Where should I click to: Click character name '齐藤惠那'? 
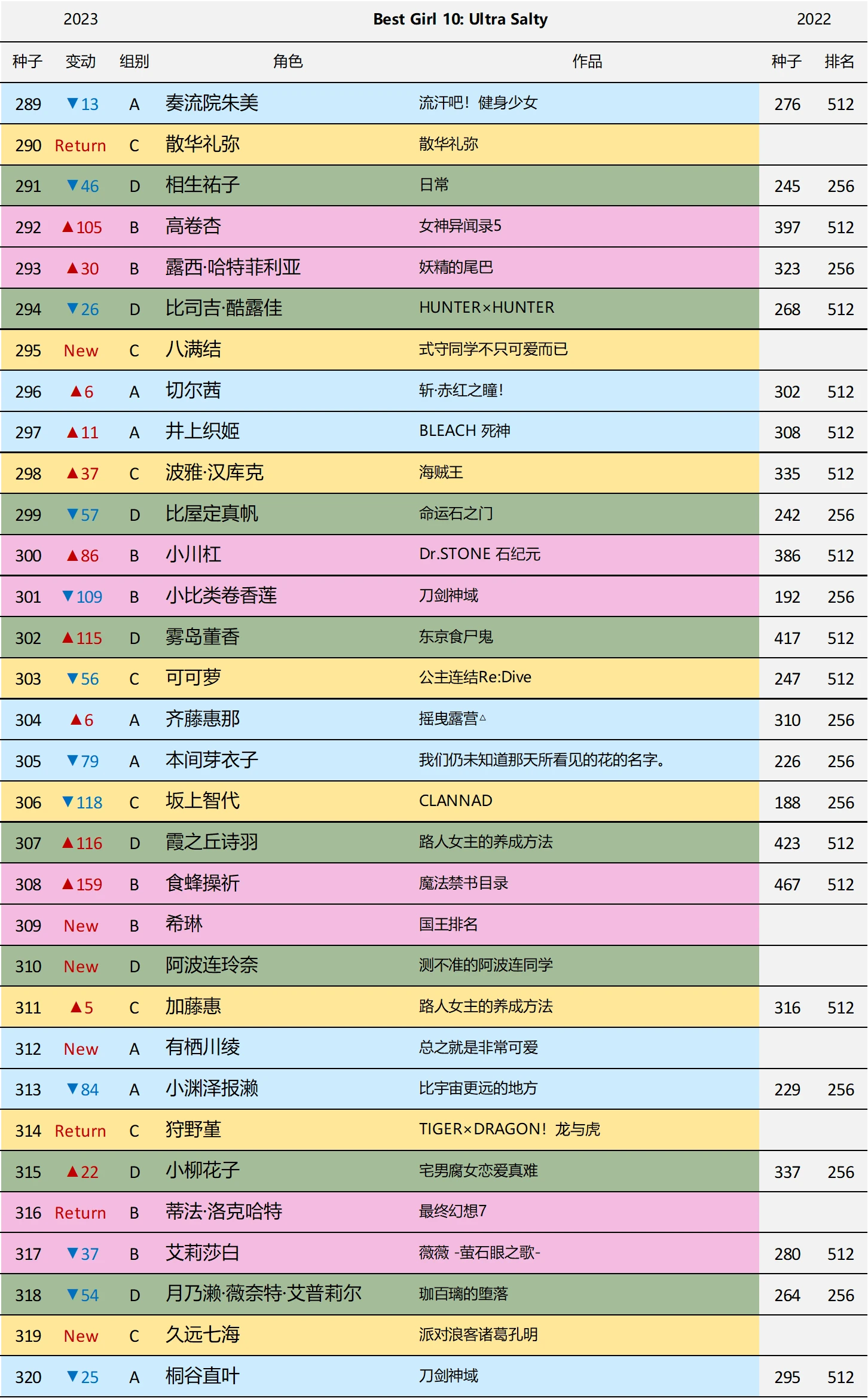203,719
